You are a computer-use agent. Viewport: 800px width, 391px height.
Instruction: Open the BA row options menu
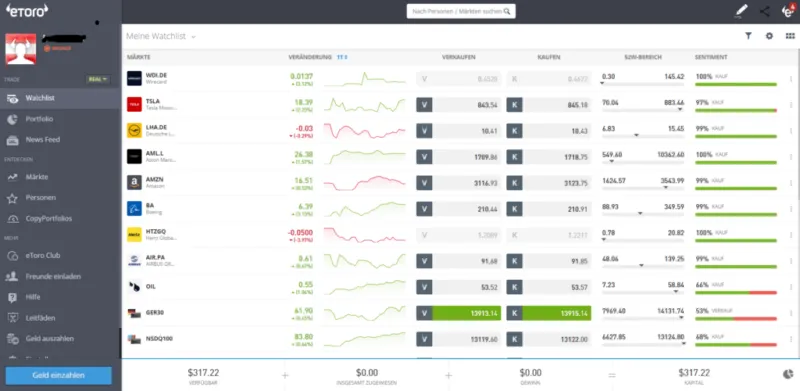pos(791,209)
